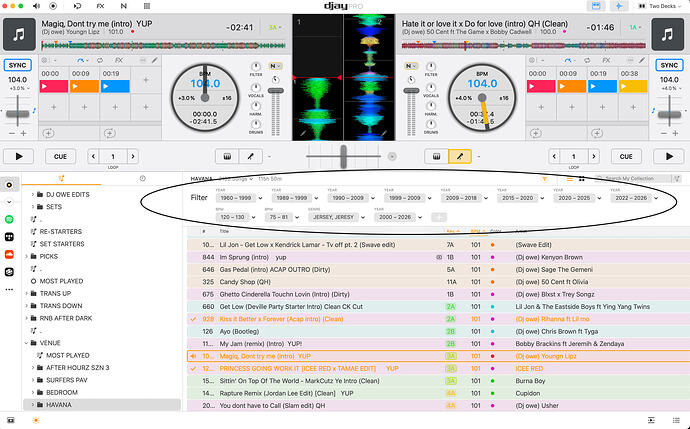Open the history clock tab in sidebar
The height and width of the screenshot is (429, 690).
coord(143,178)
